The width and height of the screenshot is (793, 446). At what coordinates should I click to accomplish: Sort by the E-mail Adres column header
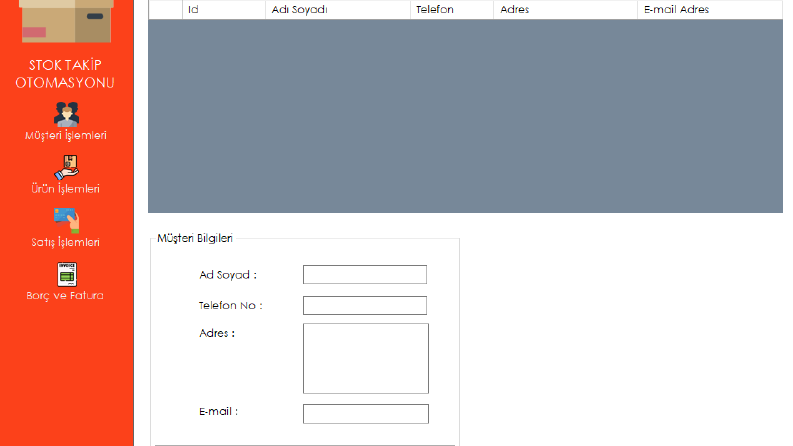coord(710,10)
